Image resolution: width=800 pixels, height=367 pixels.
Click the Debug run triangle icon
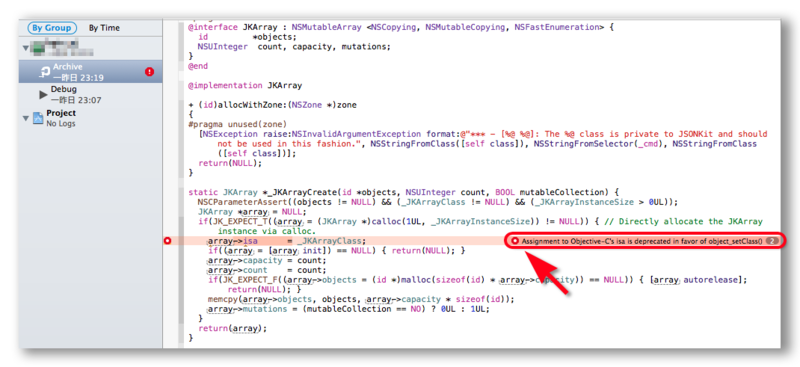[x=43, y=95]
